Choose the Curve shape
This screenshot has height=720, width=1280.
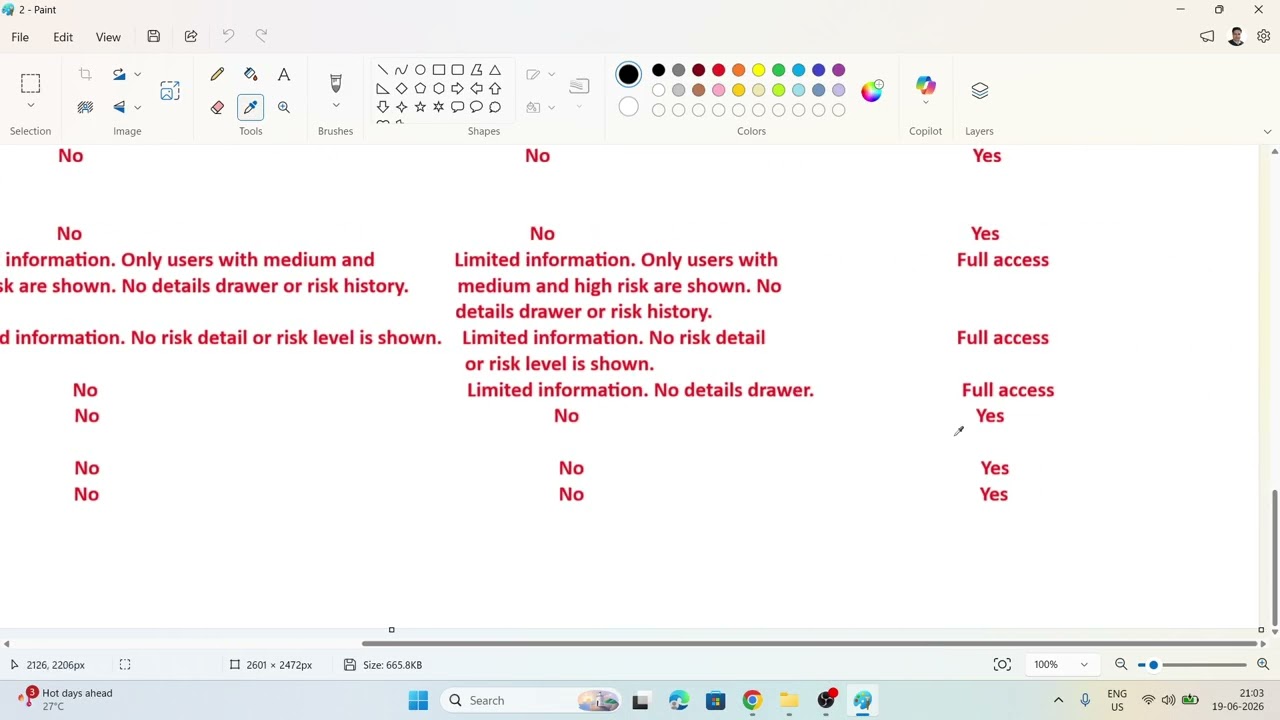click(401, 70)
